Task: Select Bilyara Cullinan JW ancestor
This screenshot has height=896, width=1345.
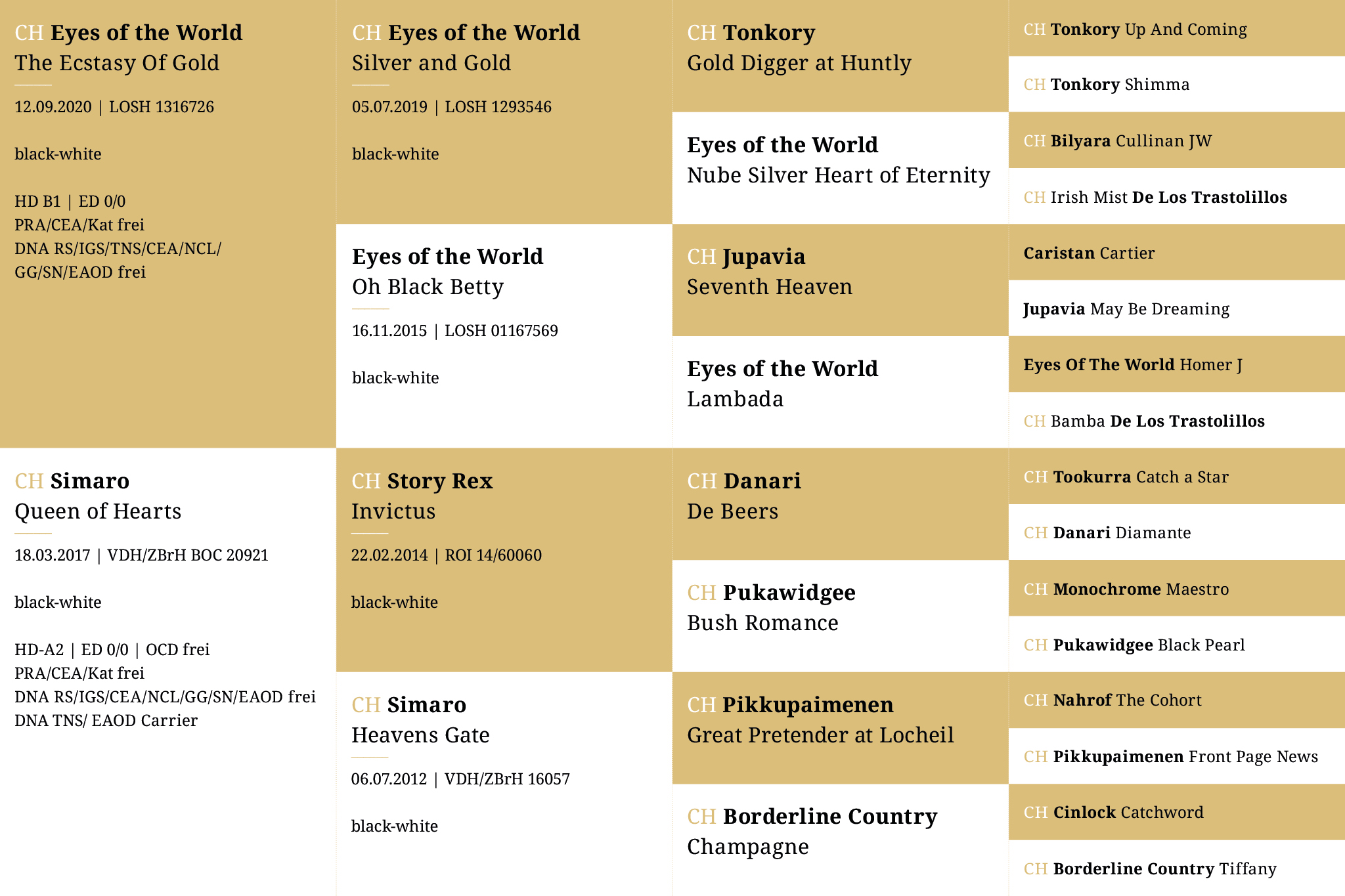Action: click(x=1117, y=140)
